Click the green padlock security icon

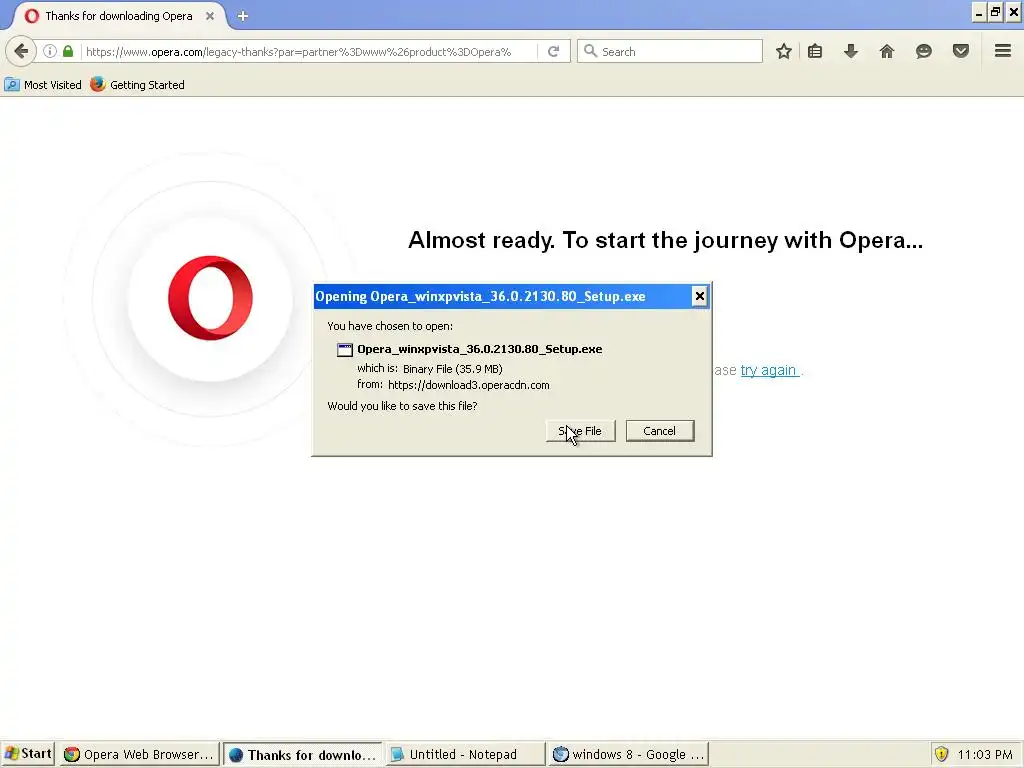tap(68, 51)
